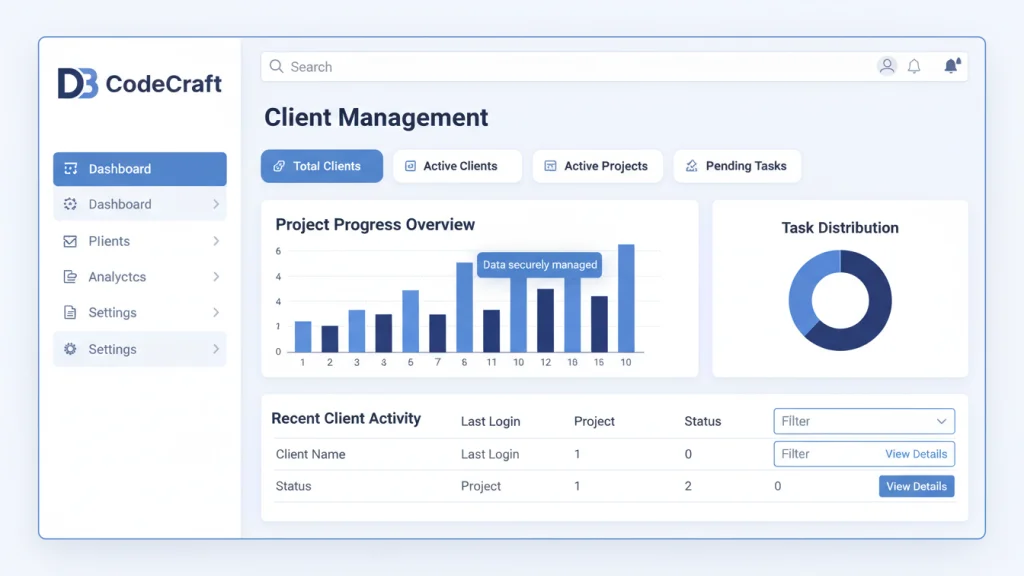Click the Project column header
This screenshot has height=576, width=1024.
(x=594, y=421)
